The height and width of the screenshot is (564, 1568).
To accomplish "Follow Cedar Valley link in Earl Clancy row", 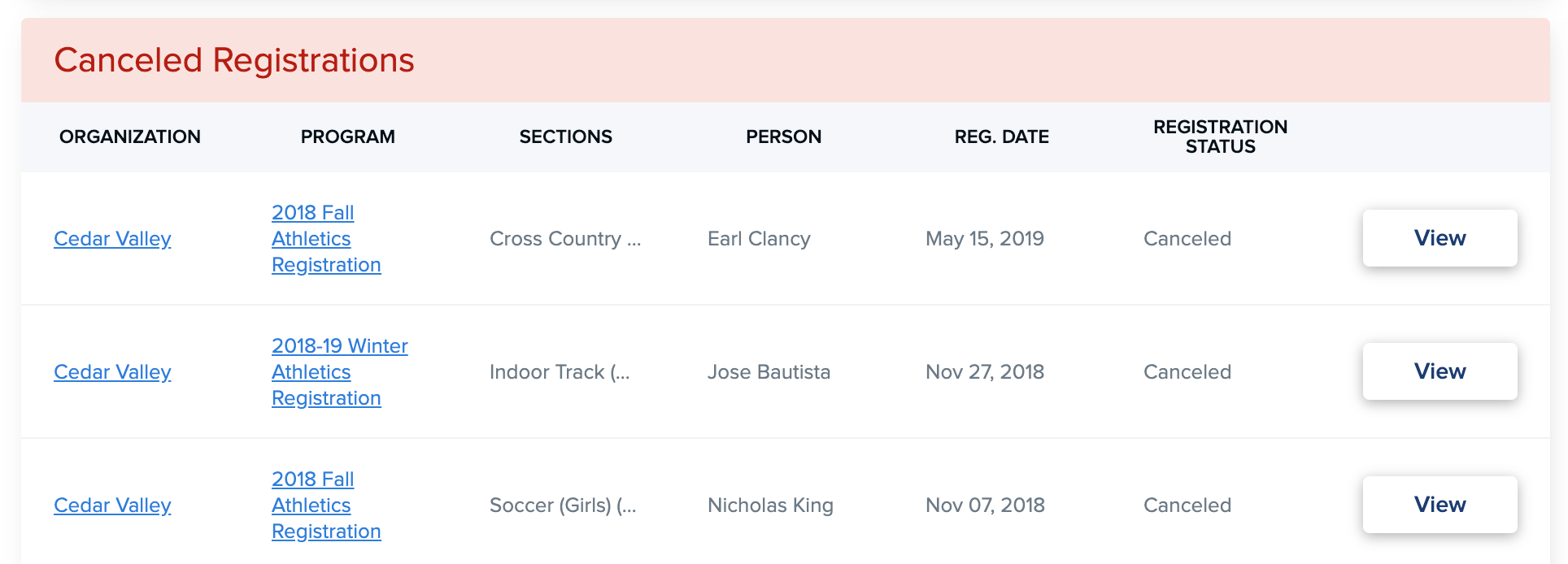I will click(x=112, y=239).
